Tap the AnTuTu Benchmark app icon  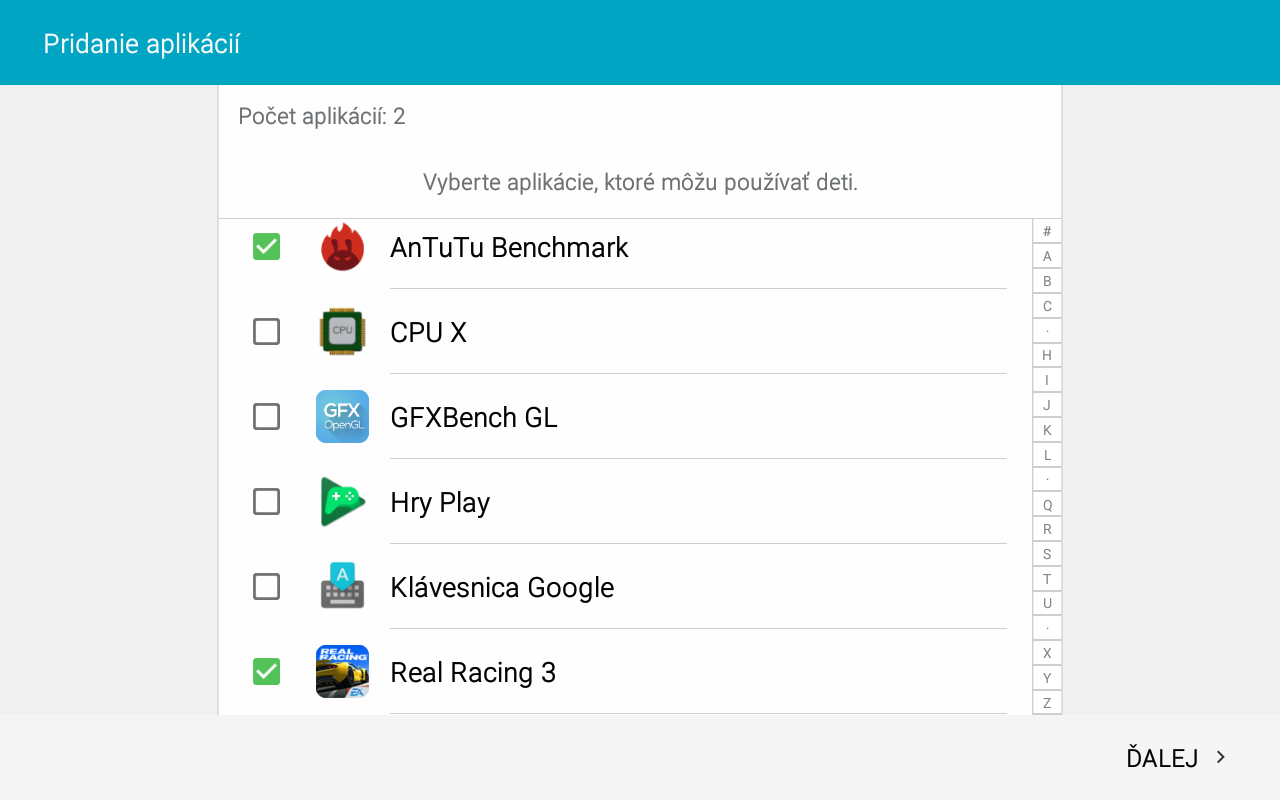pos(342,247)
